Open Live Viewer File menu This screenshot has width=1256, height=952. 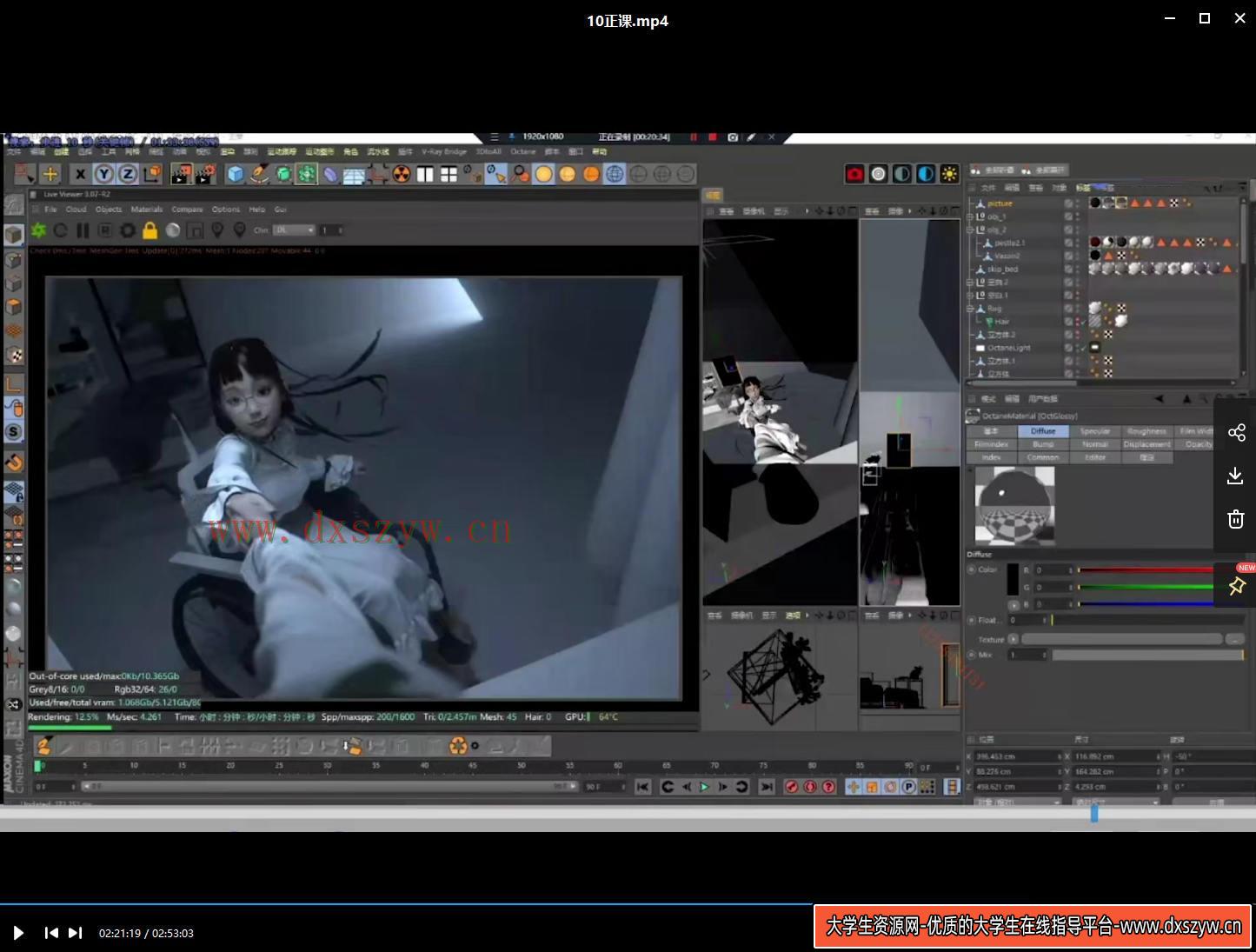tap(50, 210)
